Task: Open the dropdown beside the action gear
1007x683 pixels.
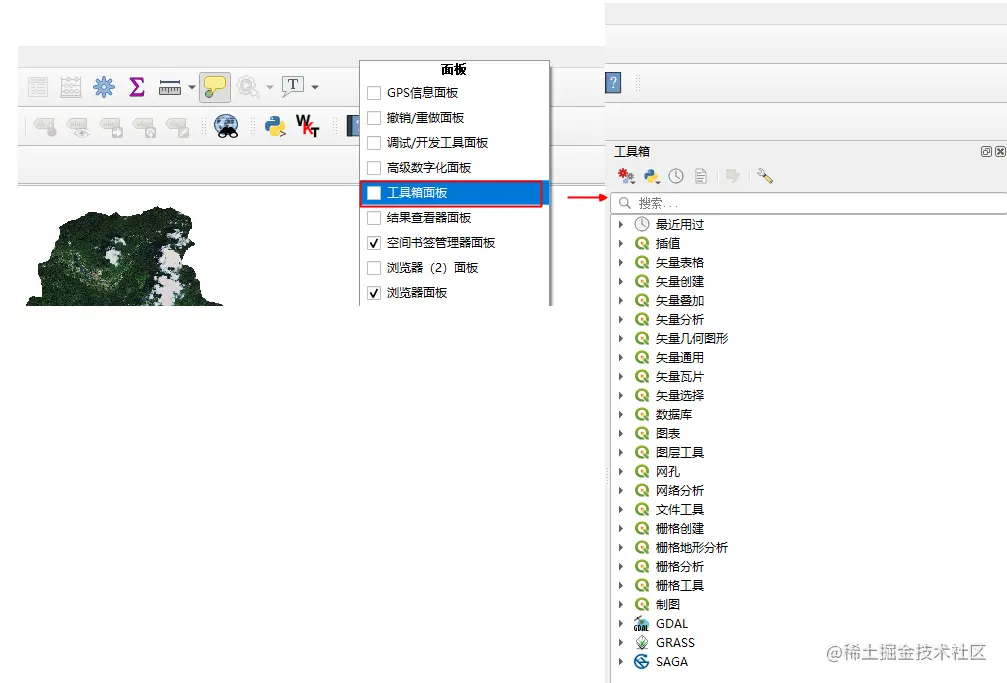Action: click(x=270, y=87)
